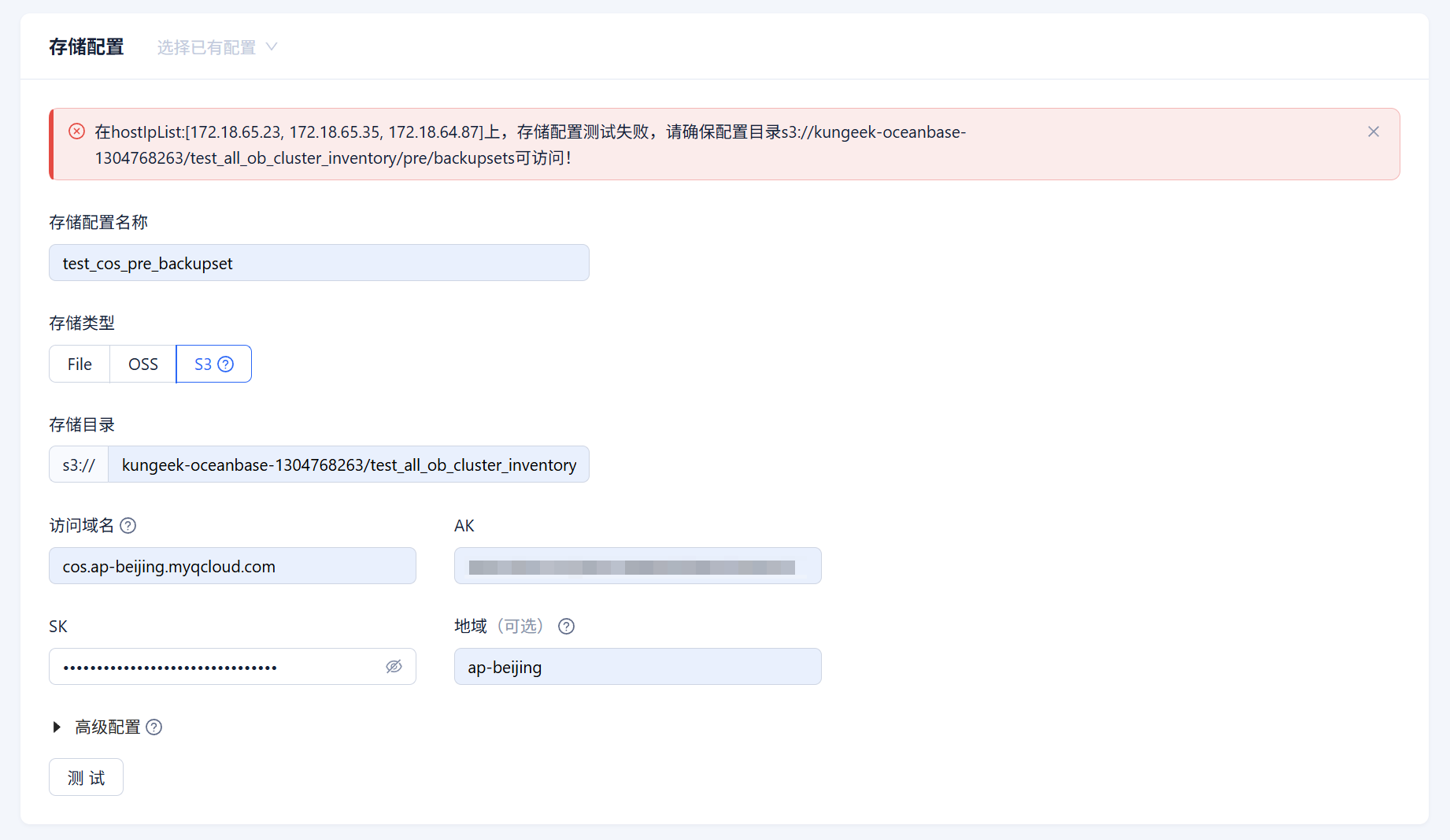Click the AK input field
The width and height of the screenshot is (1450, 840).
point(637,566)
